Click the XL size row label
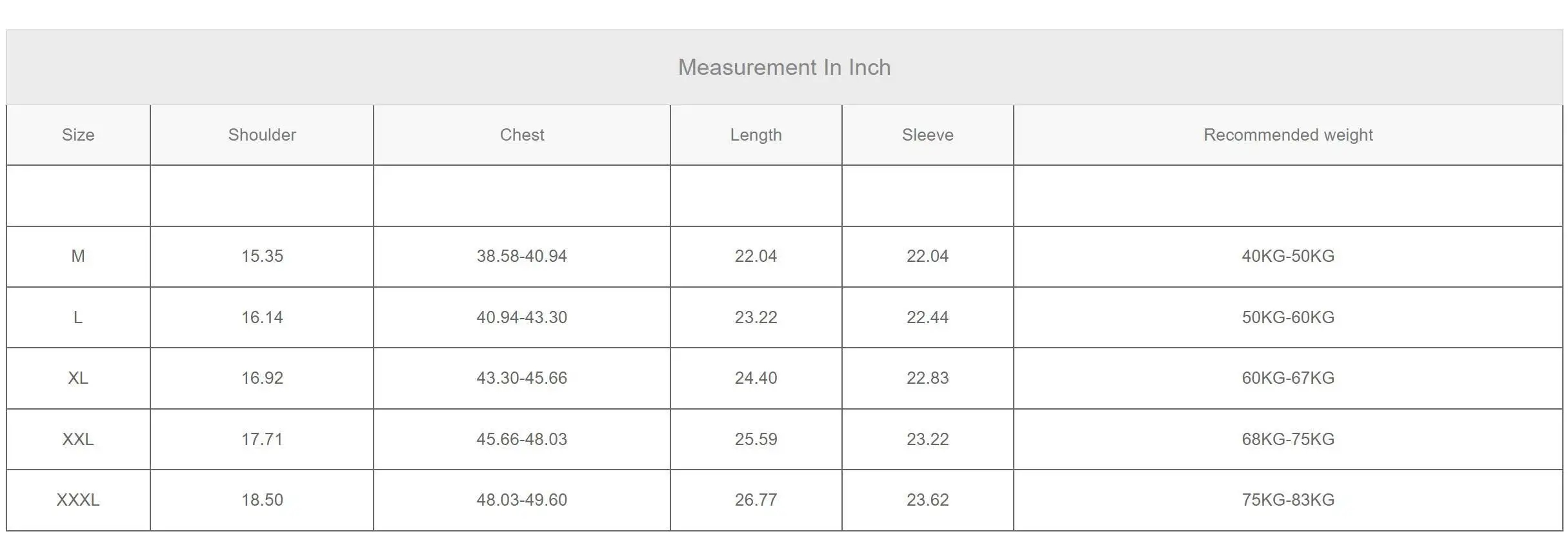Viewport: 1568px width, 536px height. point(78,378)
